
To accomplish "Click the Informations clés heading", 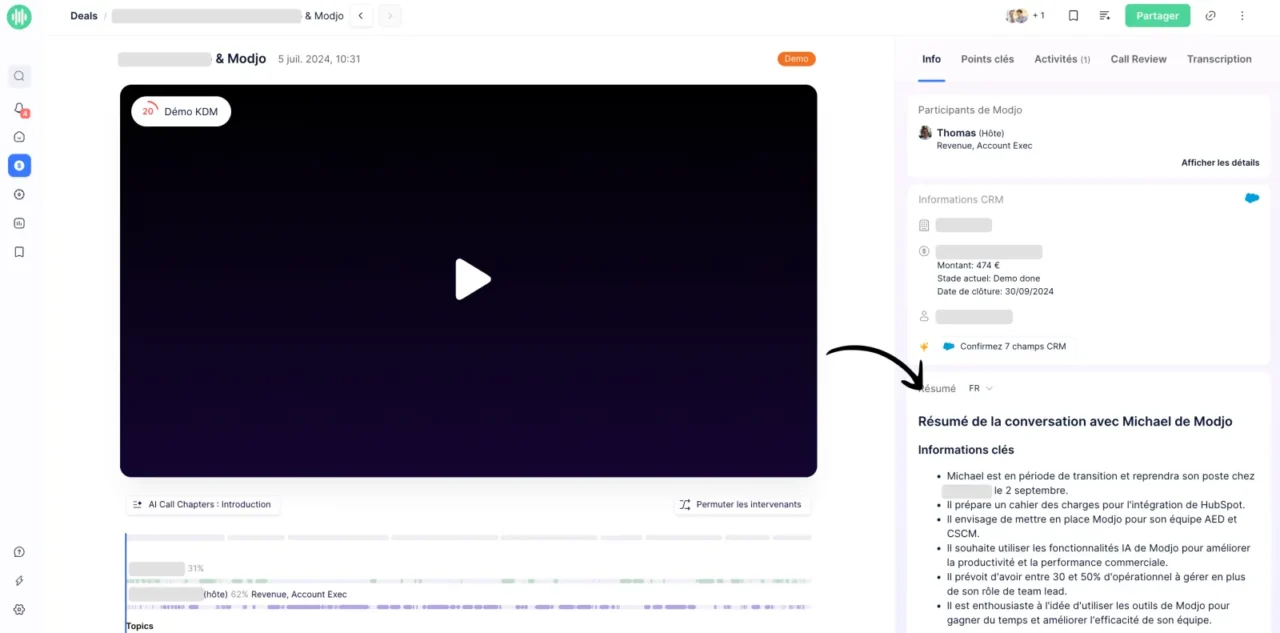I will click(966, 450).
